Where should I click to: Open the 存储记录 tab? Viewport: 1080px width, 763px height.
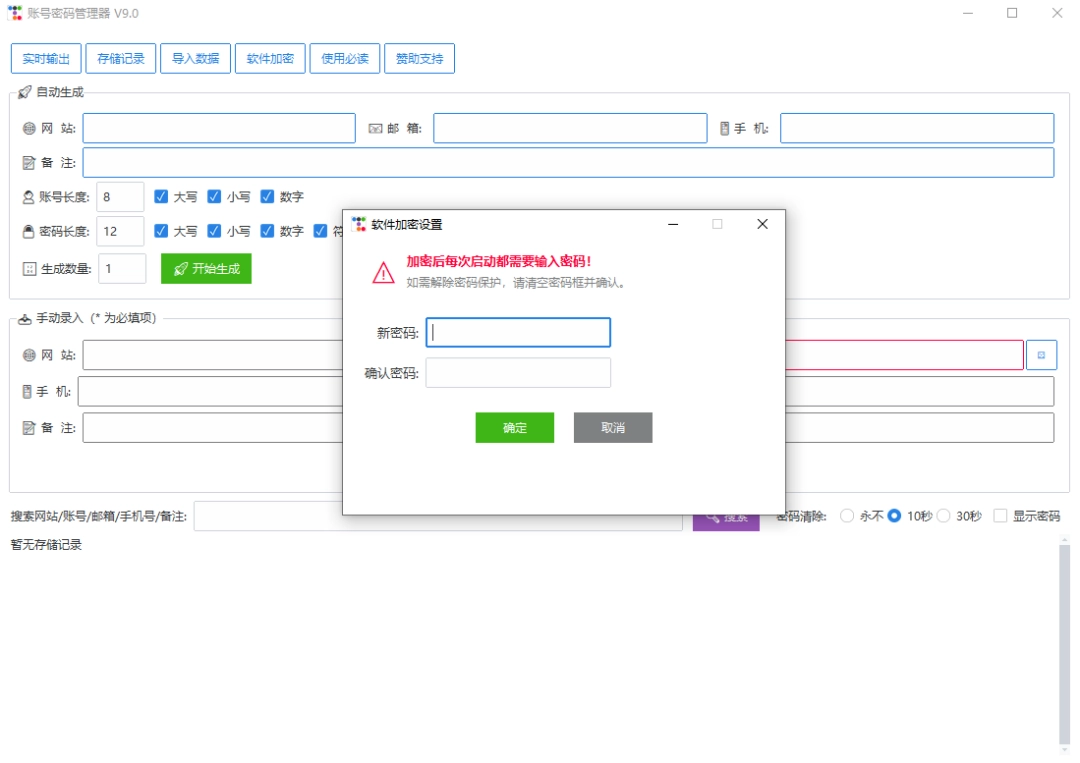point(121,59)
